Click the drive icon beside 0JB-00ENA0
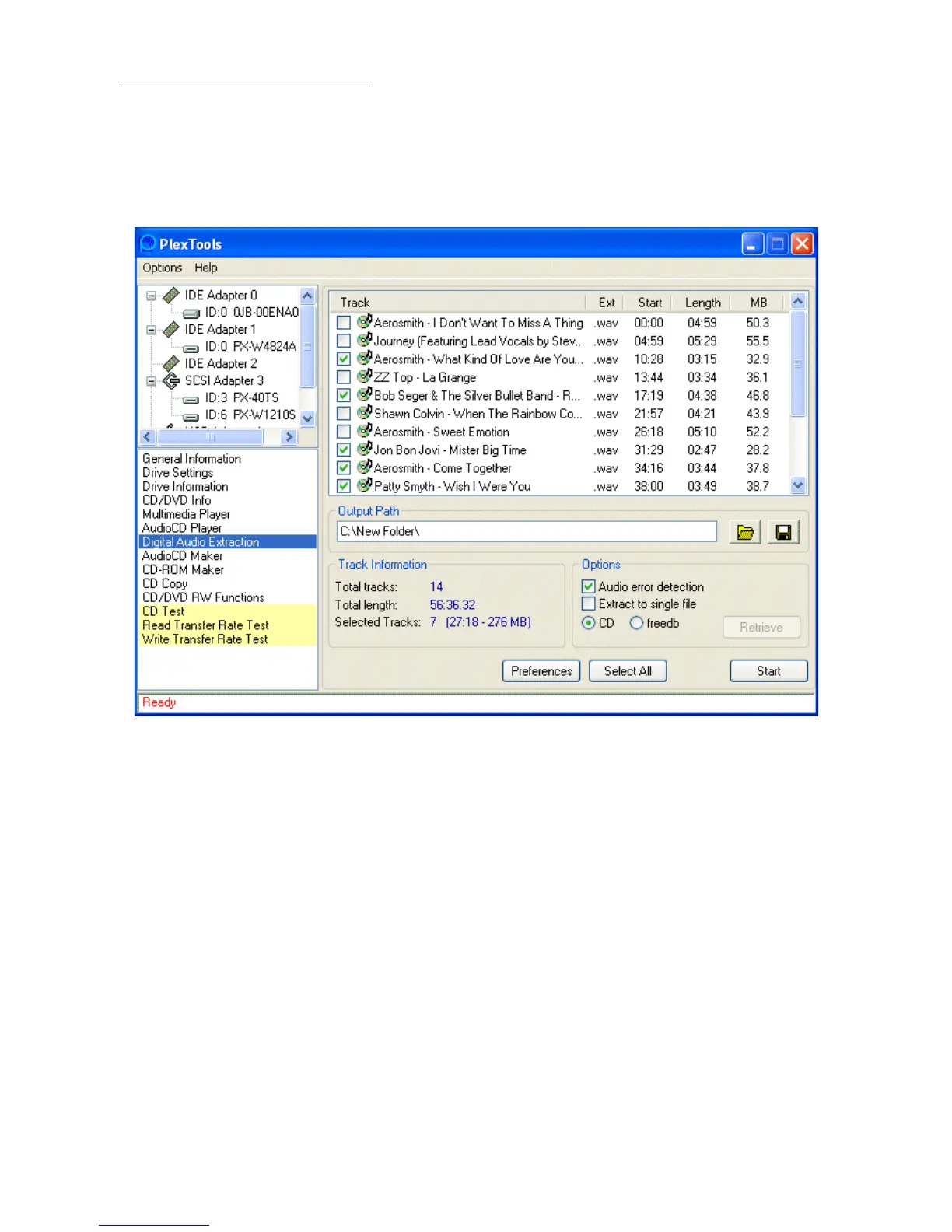The width and height of the screenshot is (952, 1232). click(x=191, y=313)
